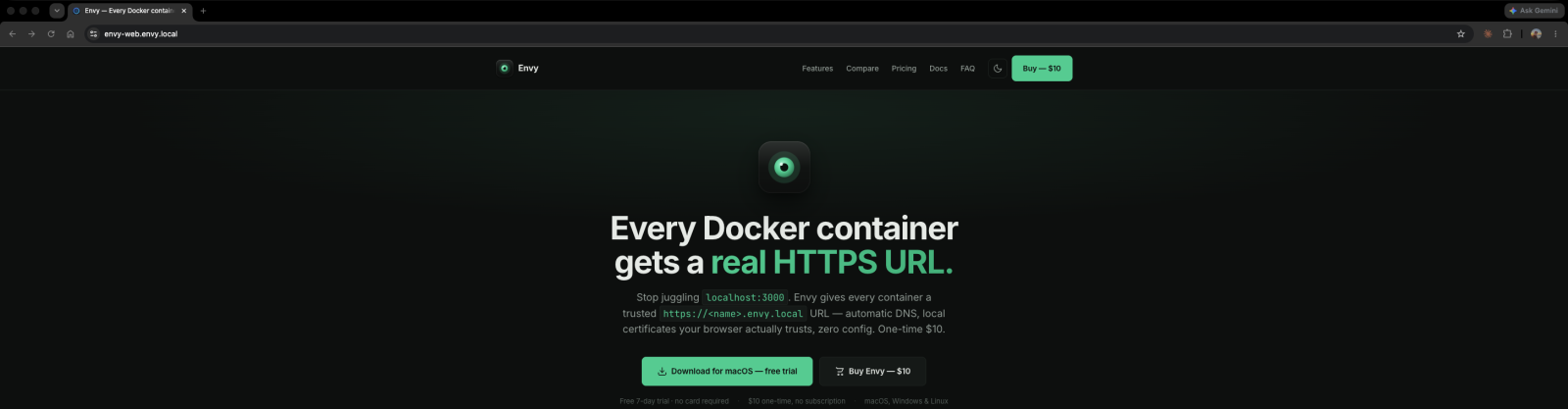Go back with the browser back arrow
The height and width of the screenshot is (409, 1568).
point(12,33)
